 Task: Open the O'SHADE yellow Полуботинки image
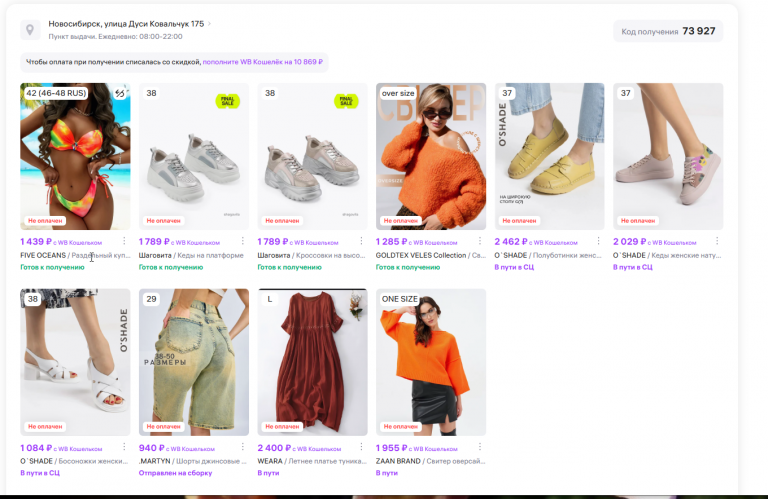549,156
